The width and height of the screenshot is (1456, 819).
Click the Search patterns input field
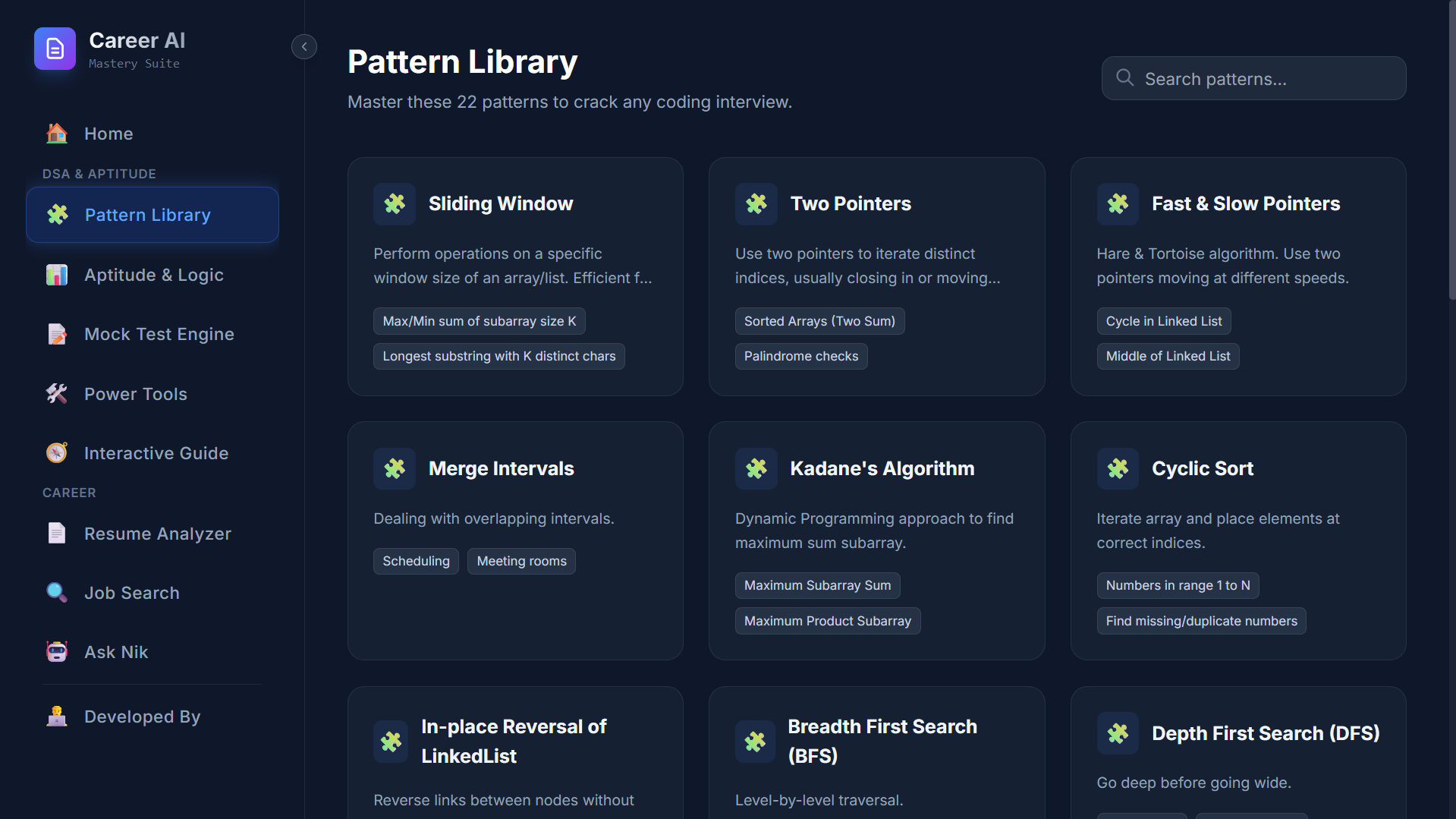click(1253, 78)
